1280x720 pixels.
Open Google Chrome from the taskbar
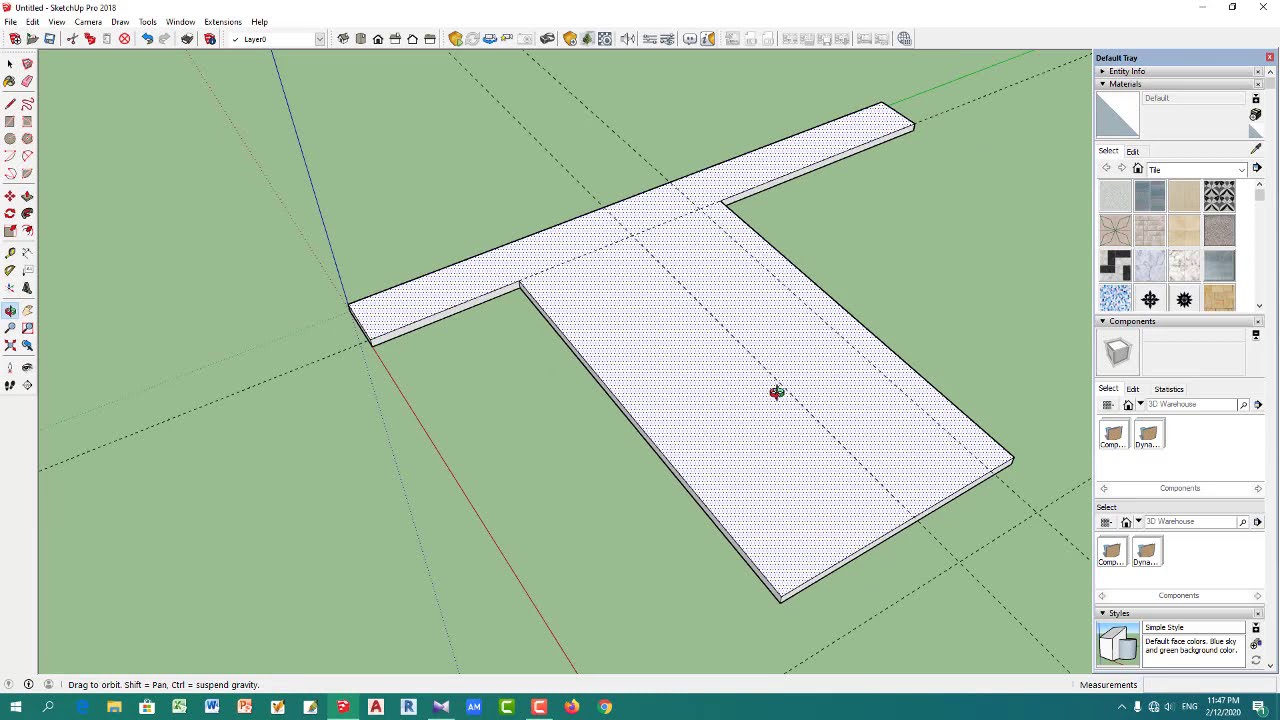(x=605, y=707)
